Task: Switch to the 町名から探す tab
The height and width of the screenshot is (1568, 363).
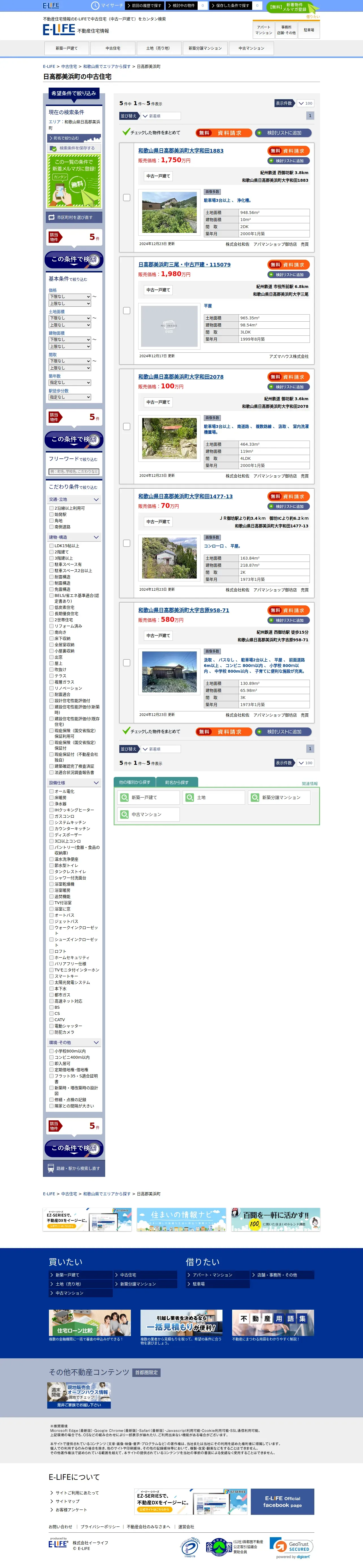Action: (x=177, y=782)
